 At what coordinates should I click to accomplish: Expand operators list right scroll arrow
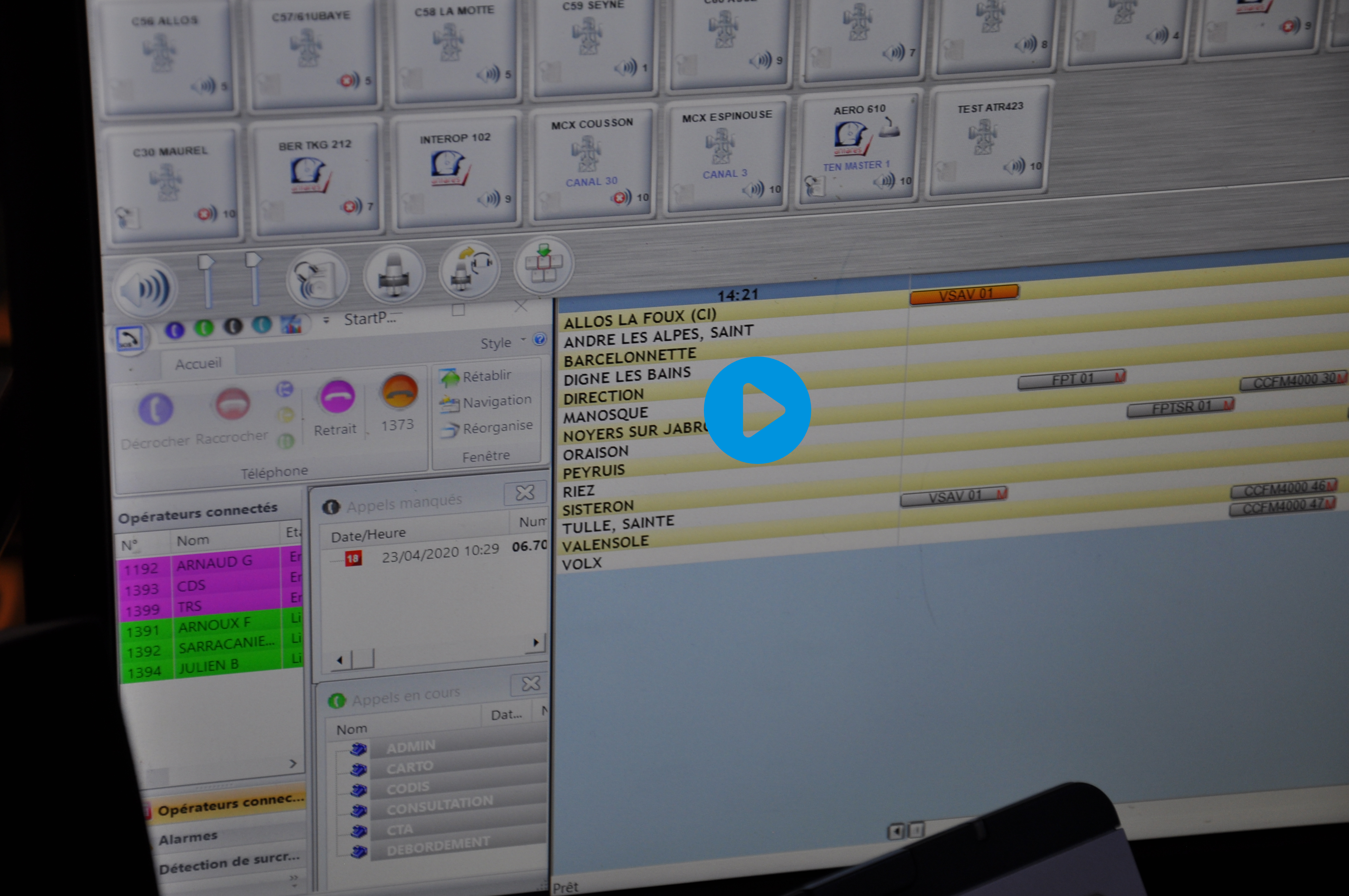[x=292, y=763]
